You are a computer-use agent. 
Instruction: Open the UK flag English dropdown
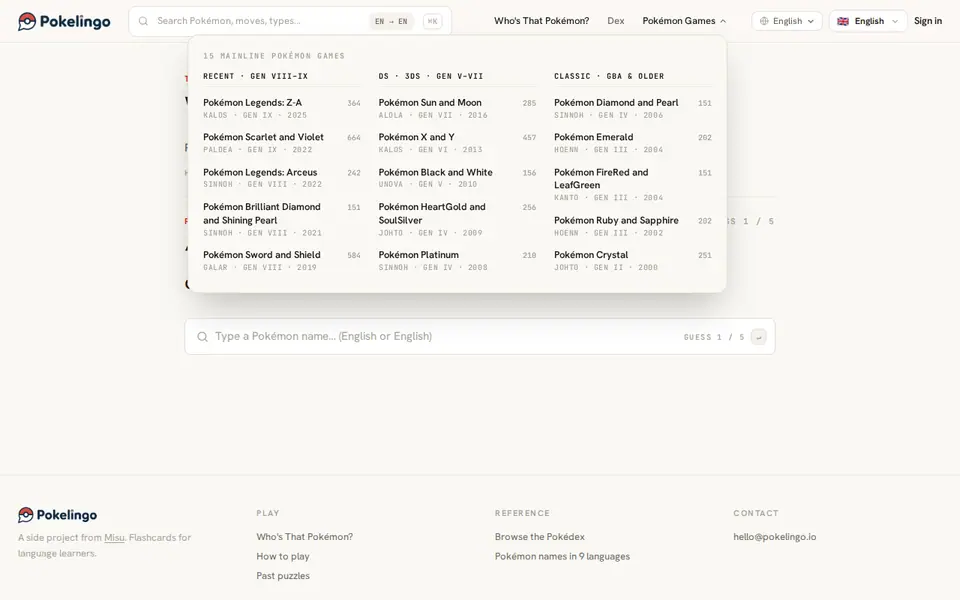(868, 21)
